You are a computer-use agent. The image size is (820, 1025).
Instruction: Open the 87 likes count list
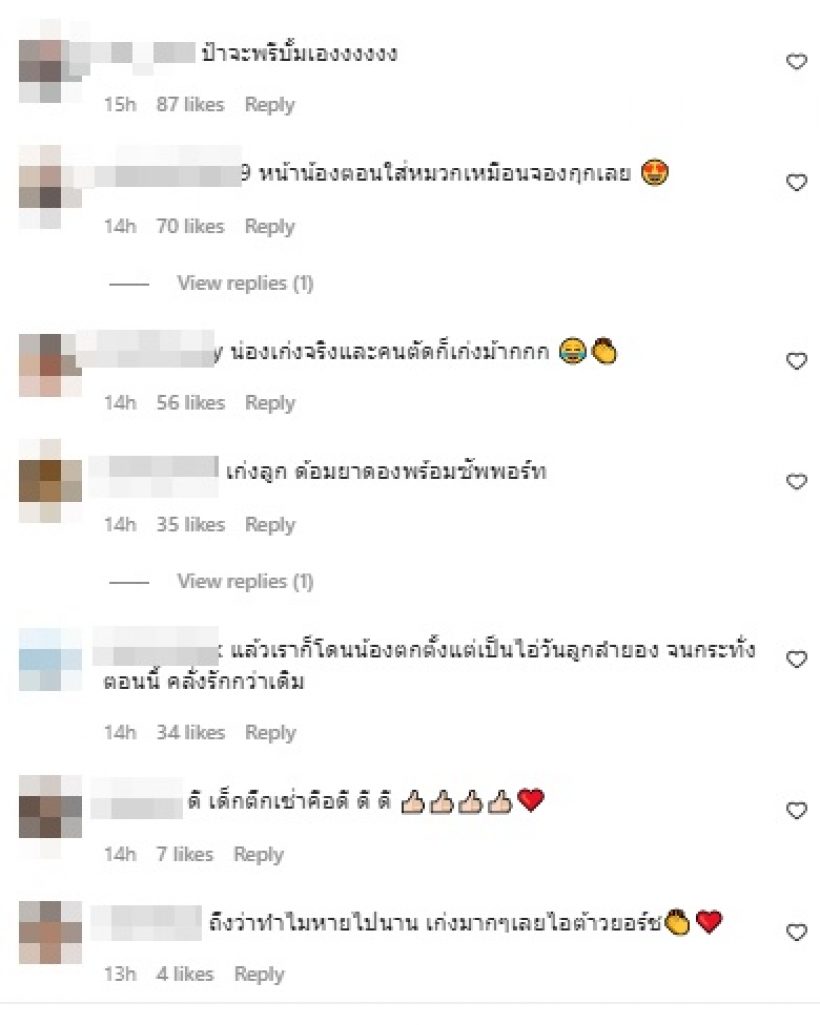(190, 105)
